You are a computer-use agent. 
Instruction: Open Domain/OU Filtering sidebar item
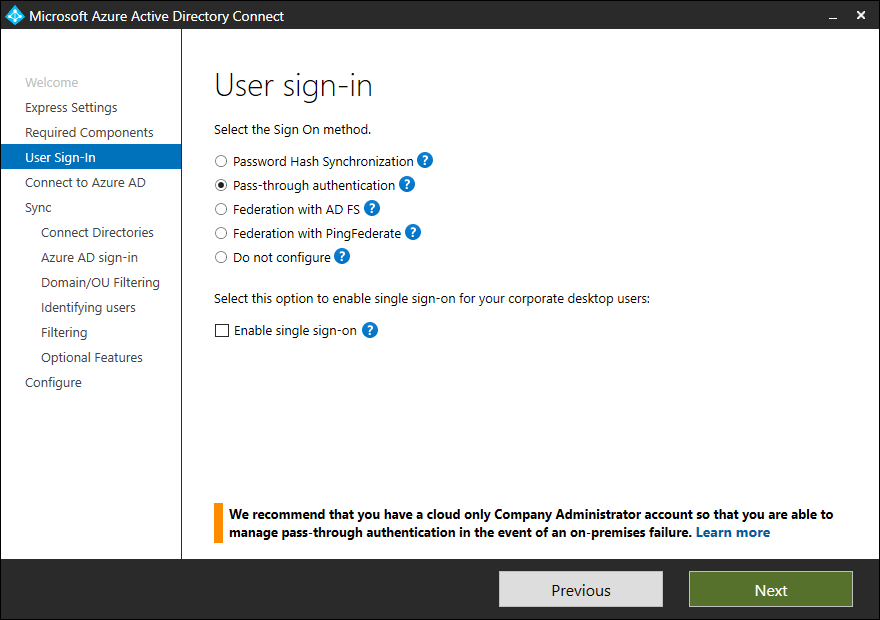pos(100,283)
